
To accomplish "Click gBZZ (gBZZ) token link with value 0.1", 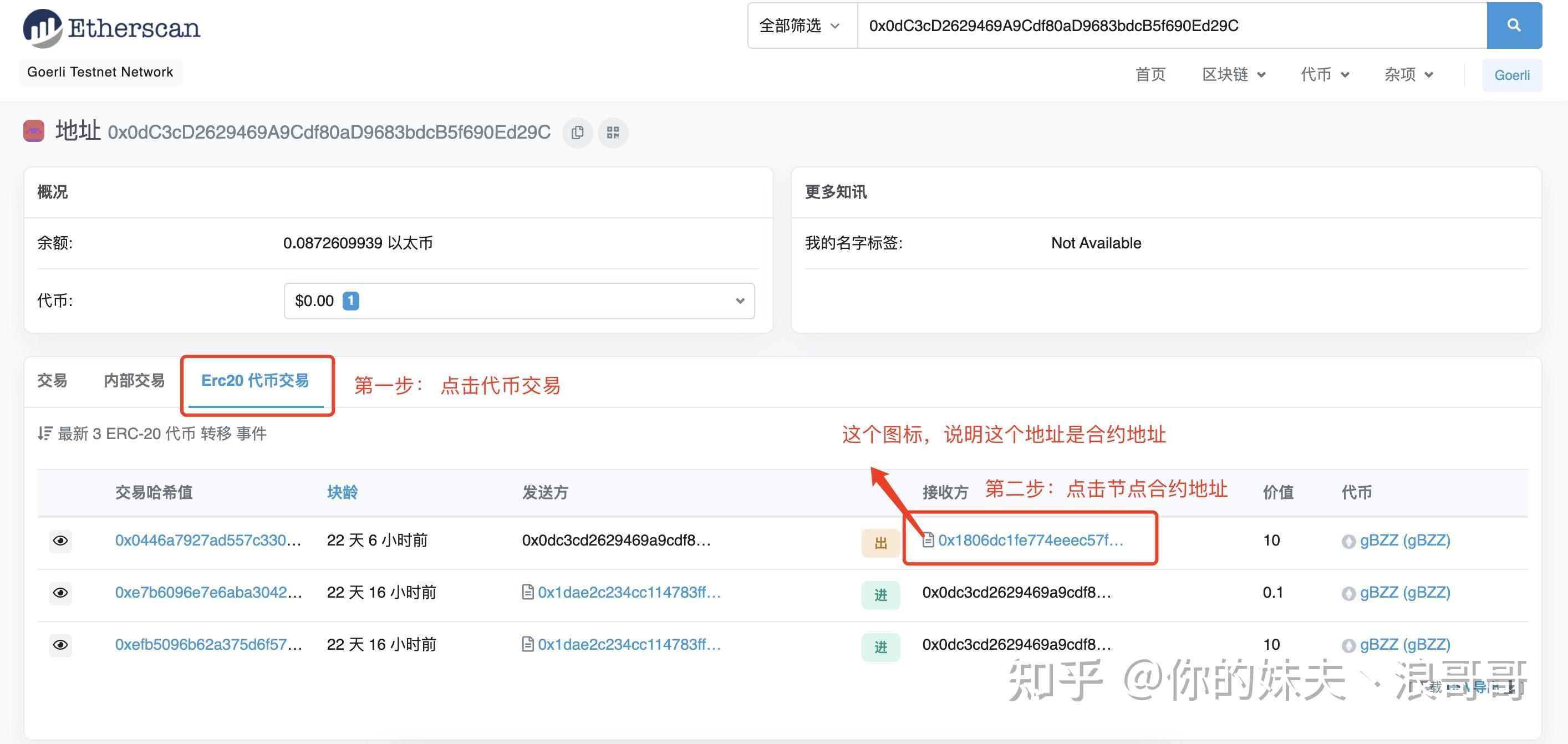I will (x=1405, y=592).
